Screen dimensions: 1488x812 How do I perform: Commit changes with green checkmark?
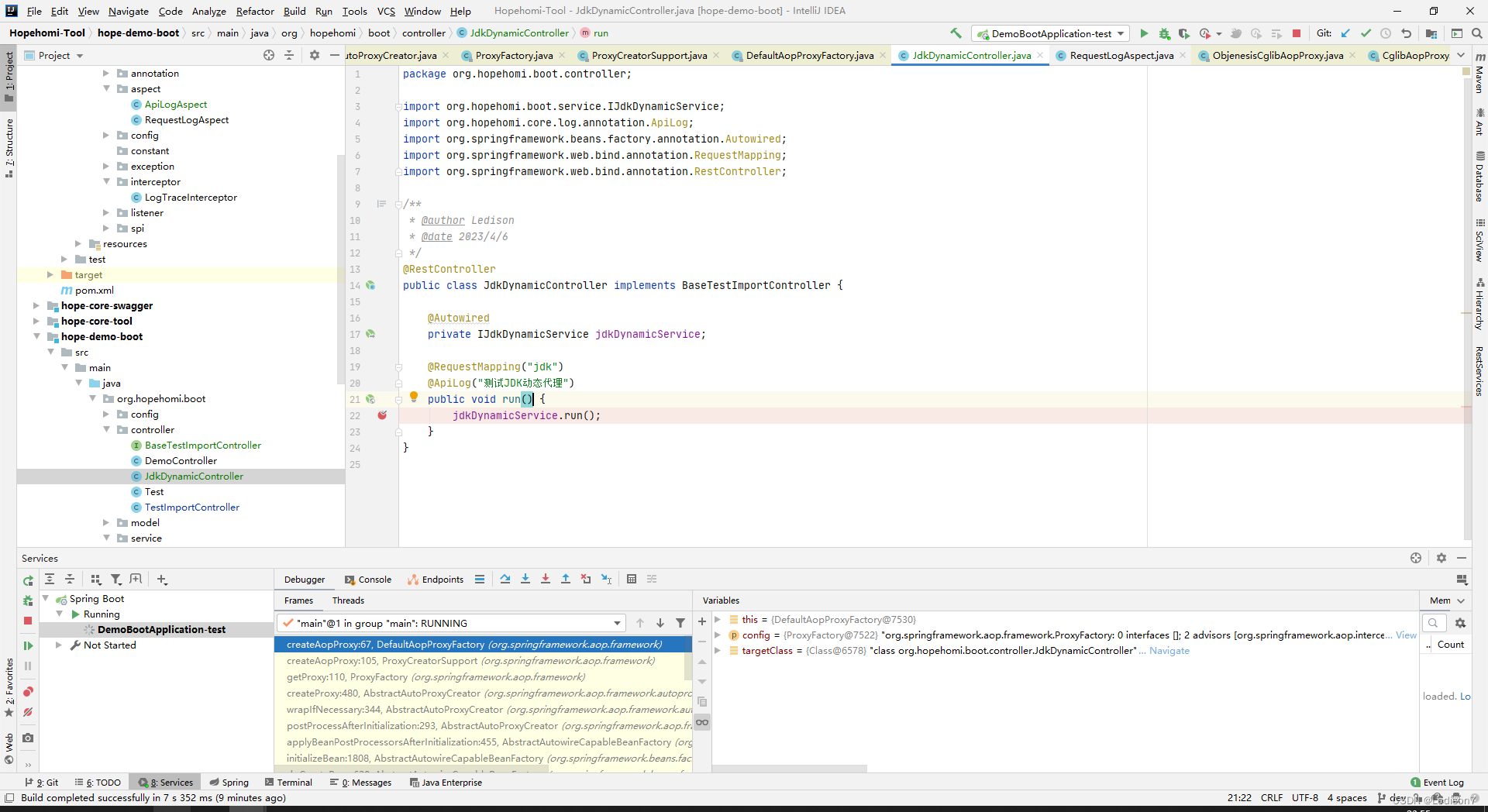point(1366,33)
